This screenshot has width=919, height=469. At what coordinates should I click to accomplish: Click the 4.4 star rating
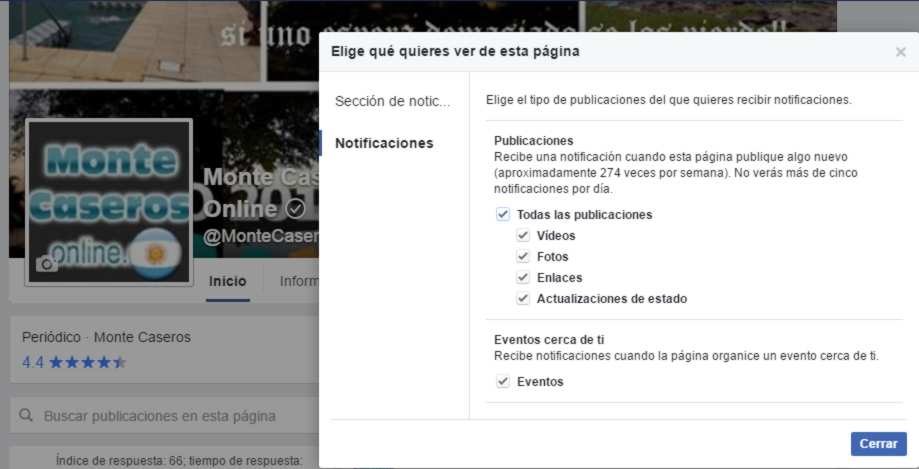[73, 362]
